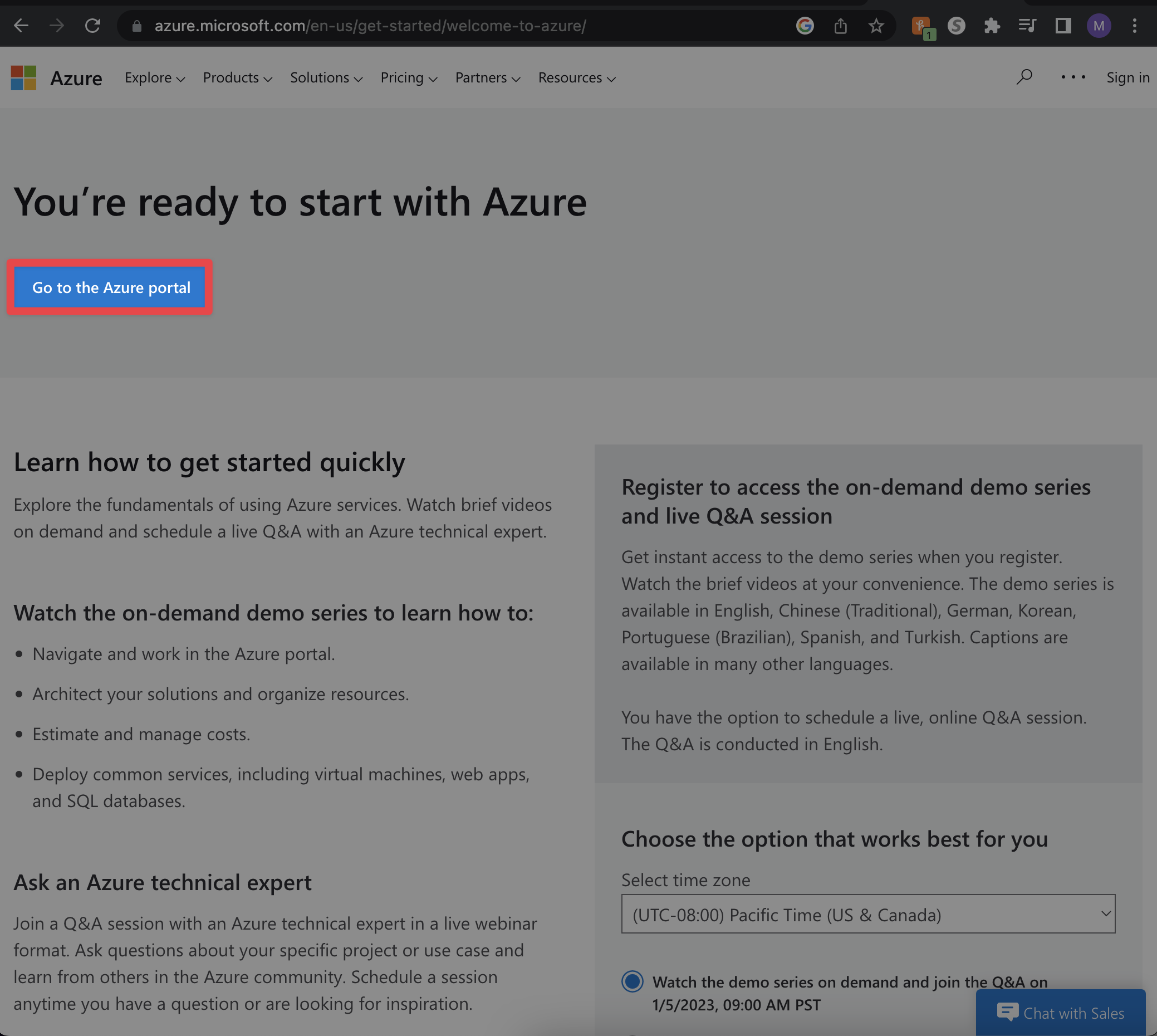Image resolution: width=1157 pixels, height=1036 pixels.
Task: Click the Sign in link
Action: 1127,77
